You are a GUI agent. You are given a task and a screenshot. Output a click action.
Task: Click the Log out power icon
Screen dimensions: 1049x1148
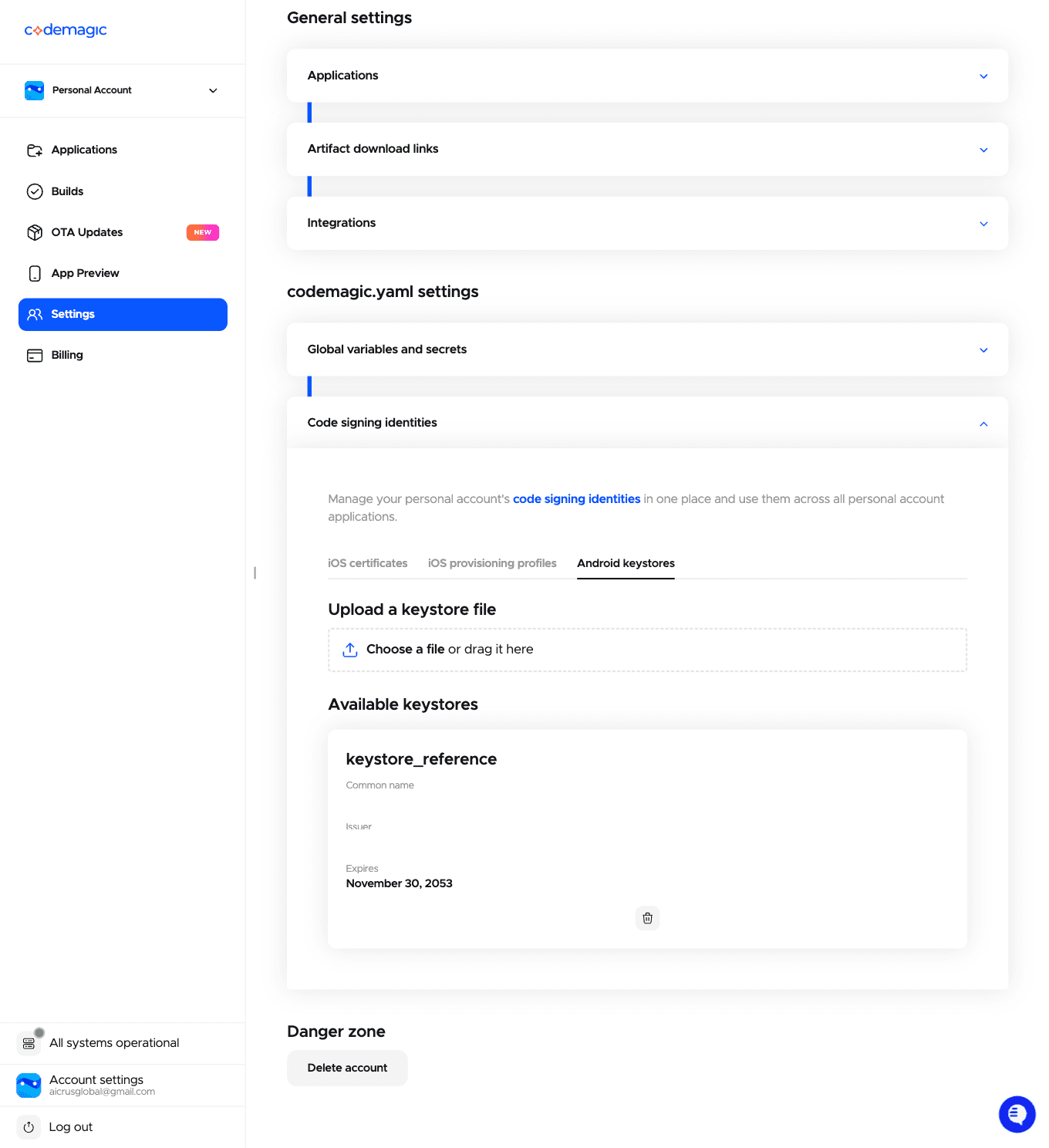point(29,1127)
